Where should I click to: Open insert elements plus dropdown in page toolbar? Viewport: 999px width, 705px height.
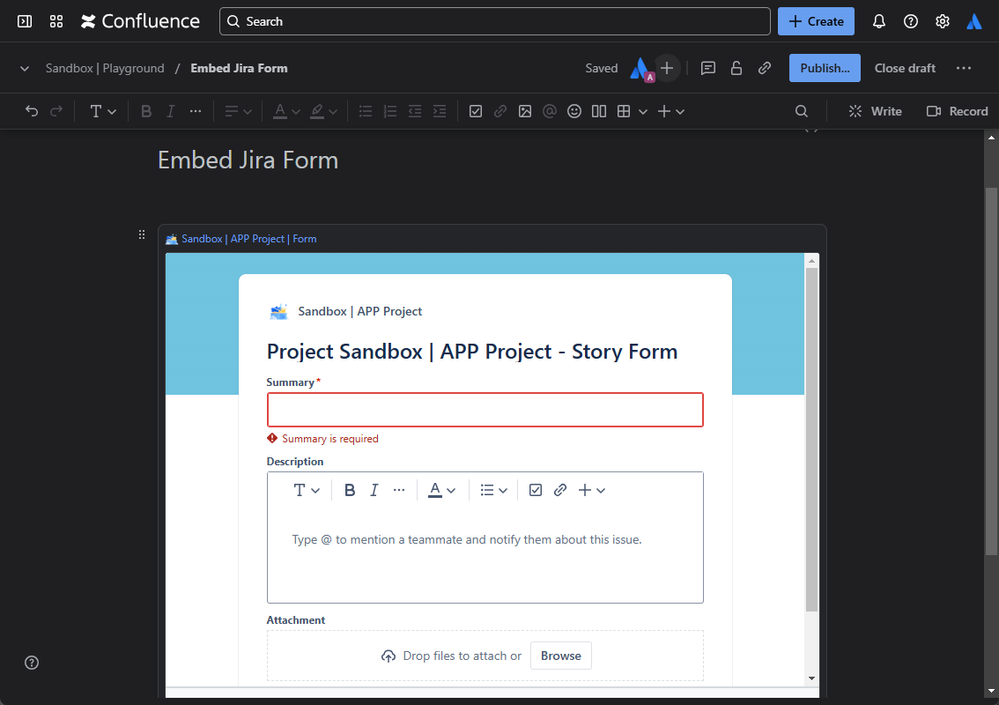coord(670,111)
